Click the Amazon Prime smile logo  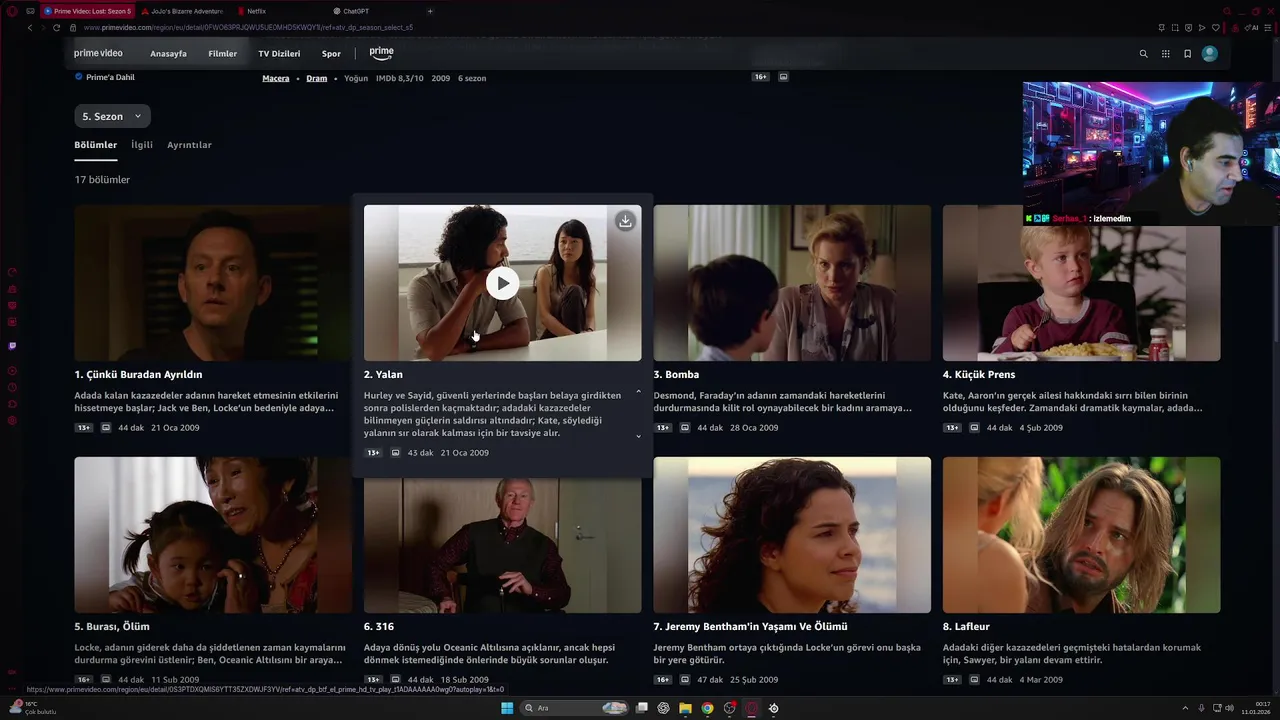click(x=381, y=53)
